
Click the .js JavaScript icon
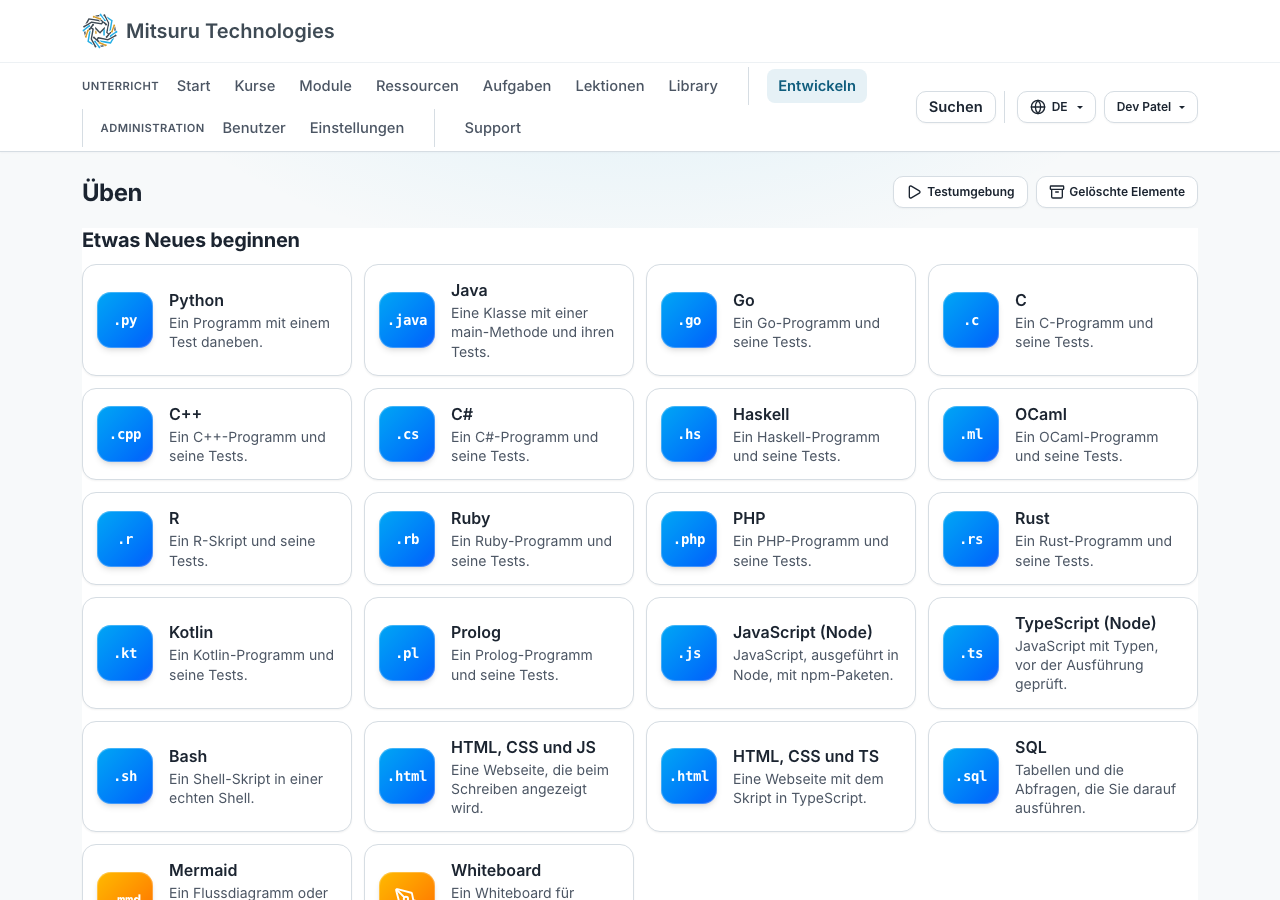[x=689, y=653]
